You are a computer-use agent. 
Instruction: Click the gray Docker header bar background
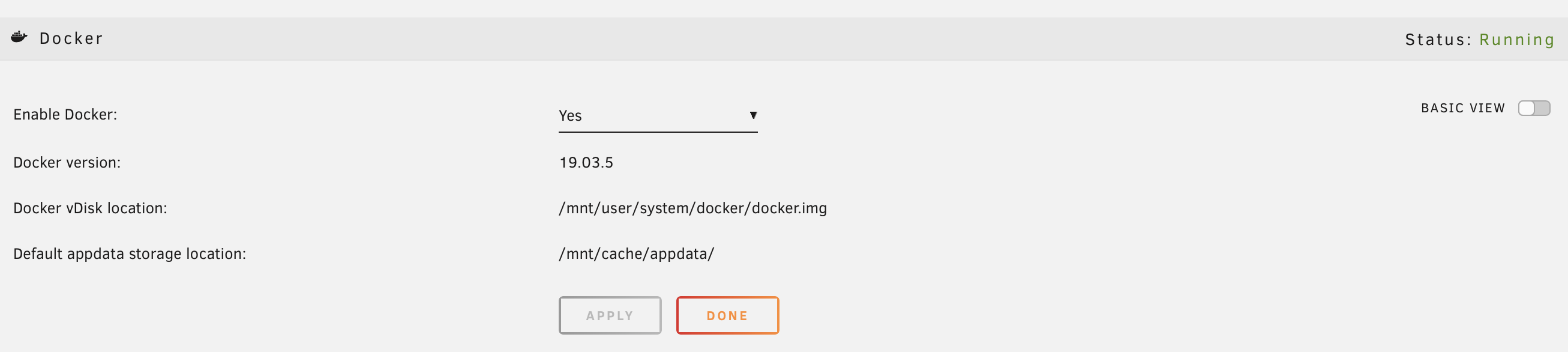tap(755, 39)
